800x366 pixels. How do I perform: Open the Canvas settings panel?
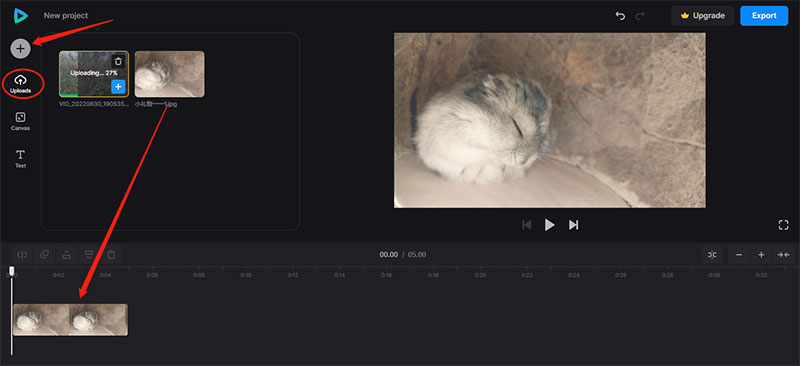pos(20,121)
